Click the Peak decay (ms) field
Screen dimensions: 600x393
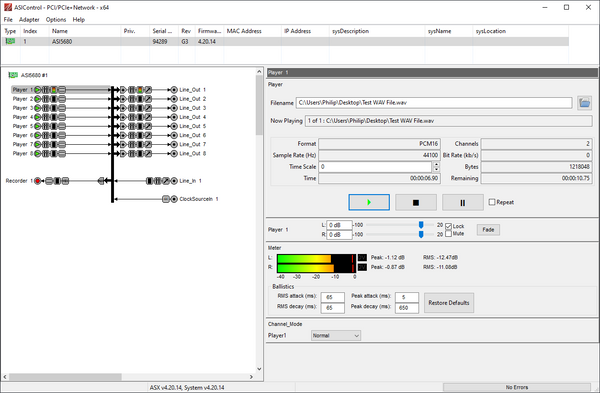point(407,308)
